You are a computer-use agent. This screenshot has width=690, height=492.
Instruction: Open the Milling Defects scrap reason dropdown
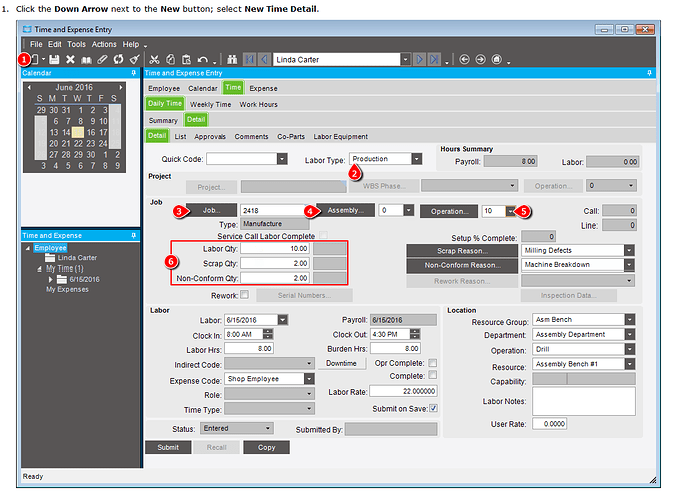point(629,250)
